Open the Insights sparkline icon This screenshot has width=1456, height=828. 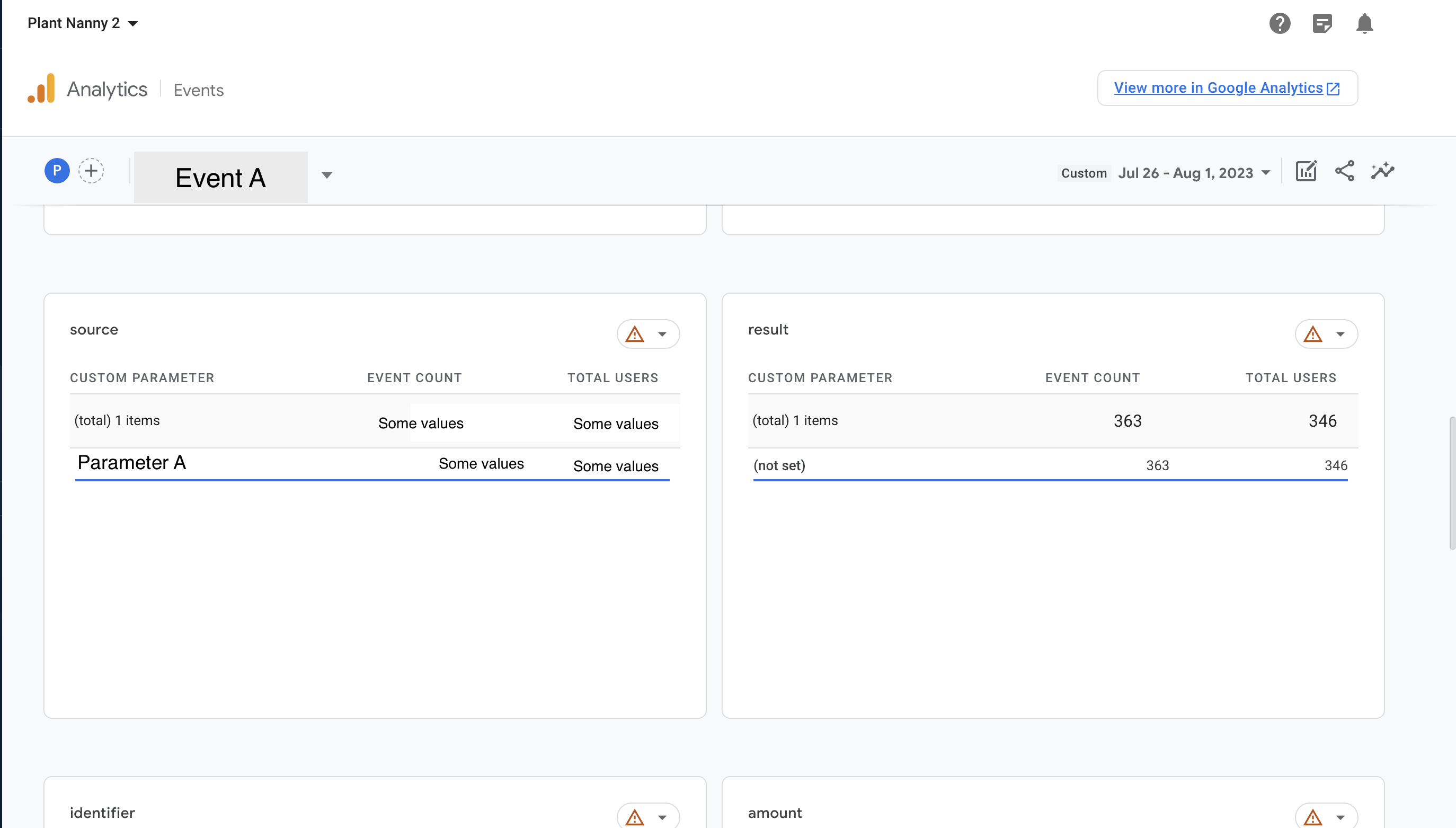1382,171
